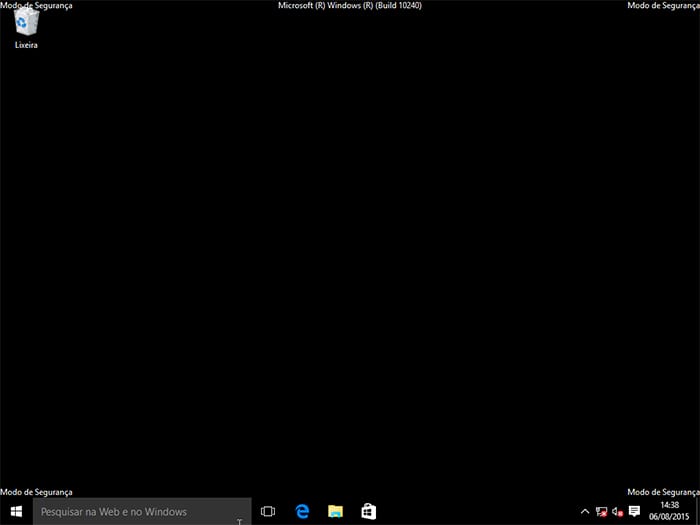Open Task View from the taskbar
Viewport: 700px width, 525px height.
(268, 512)
